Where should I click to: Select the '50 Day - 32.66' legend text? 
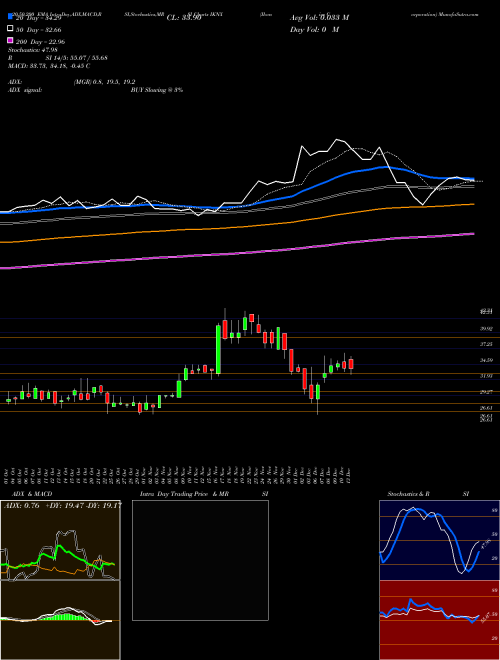pyautogui.click(x=38, y=30)
